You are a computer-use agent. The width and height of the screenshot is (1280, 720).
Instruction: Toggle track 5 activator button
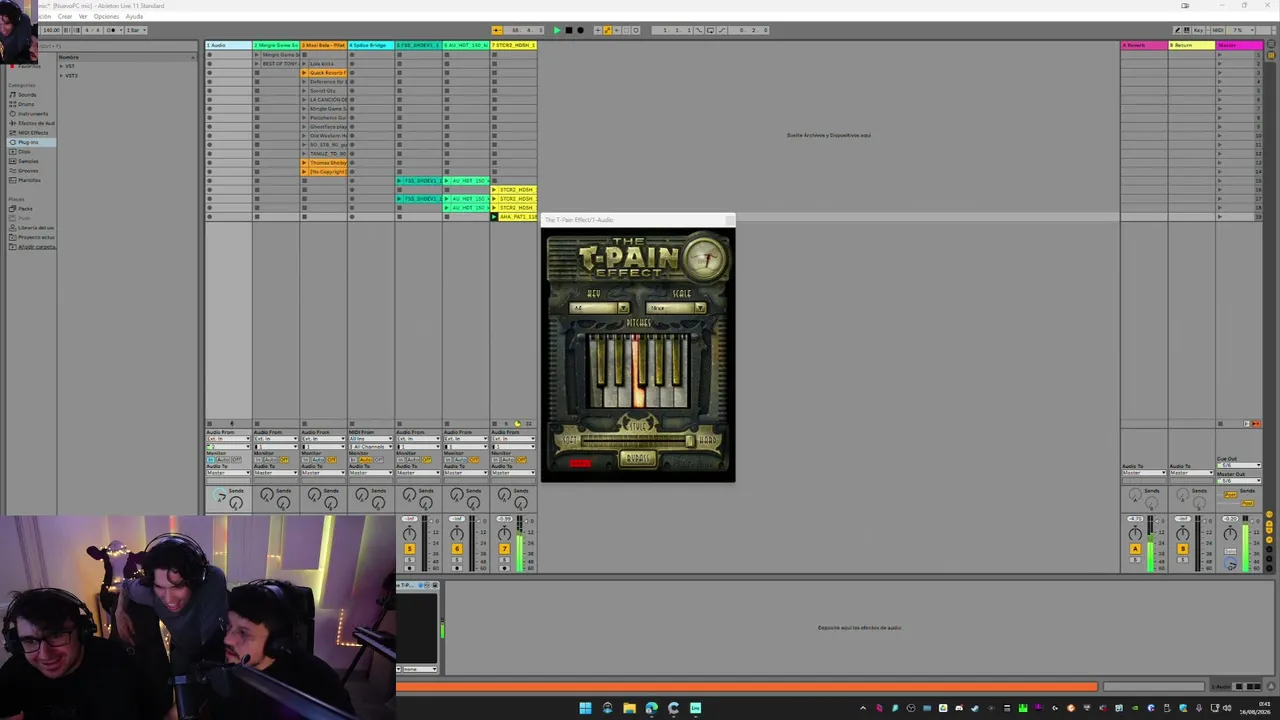409,549
